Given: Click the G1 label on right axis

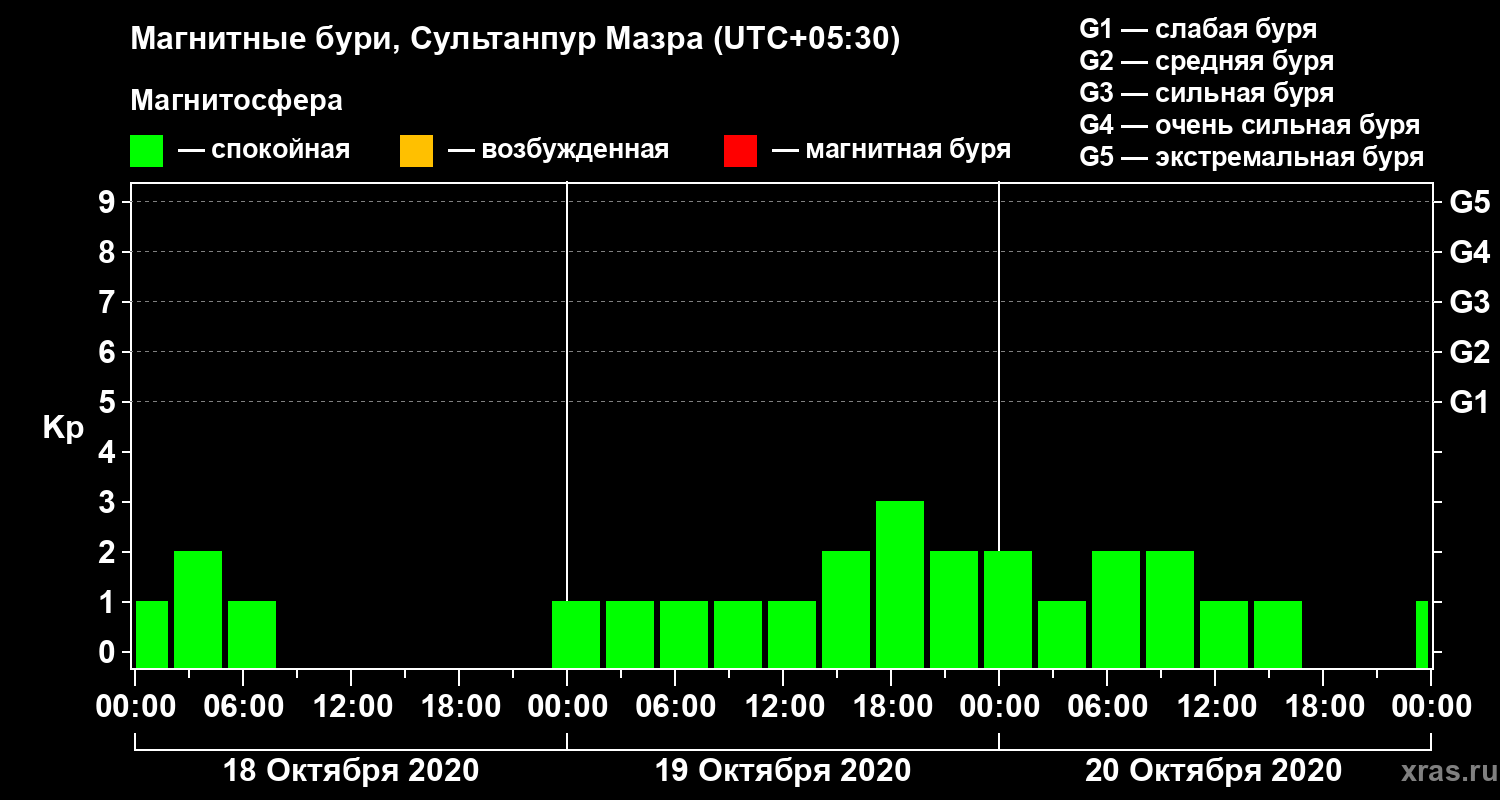Looking at the screenshot, I should [x=1469, y=403].
